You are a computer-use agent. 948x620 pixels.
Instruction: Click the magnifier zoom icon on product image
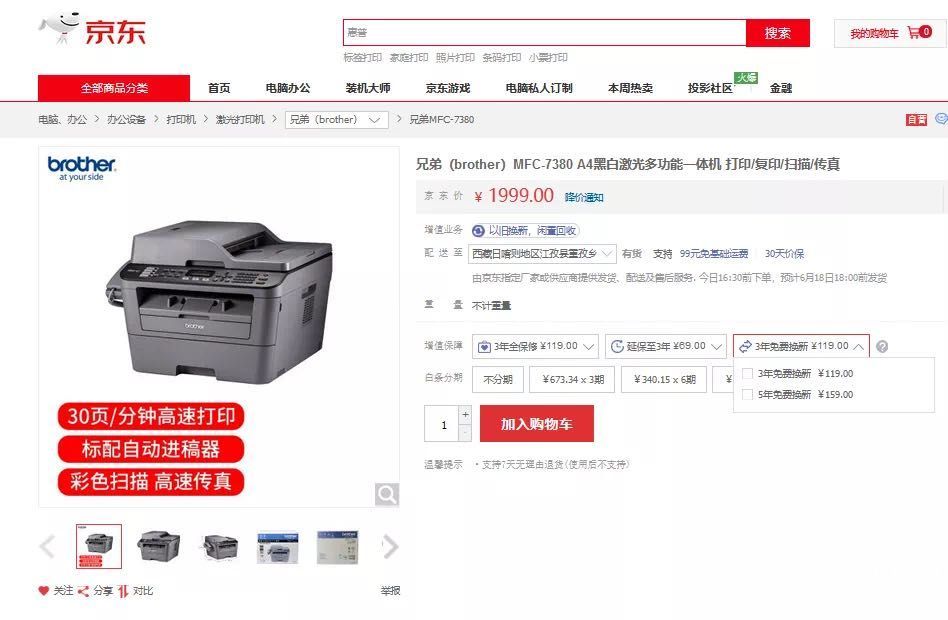click(x=386, y=494)
